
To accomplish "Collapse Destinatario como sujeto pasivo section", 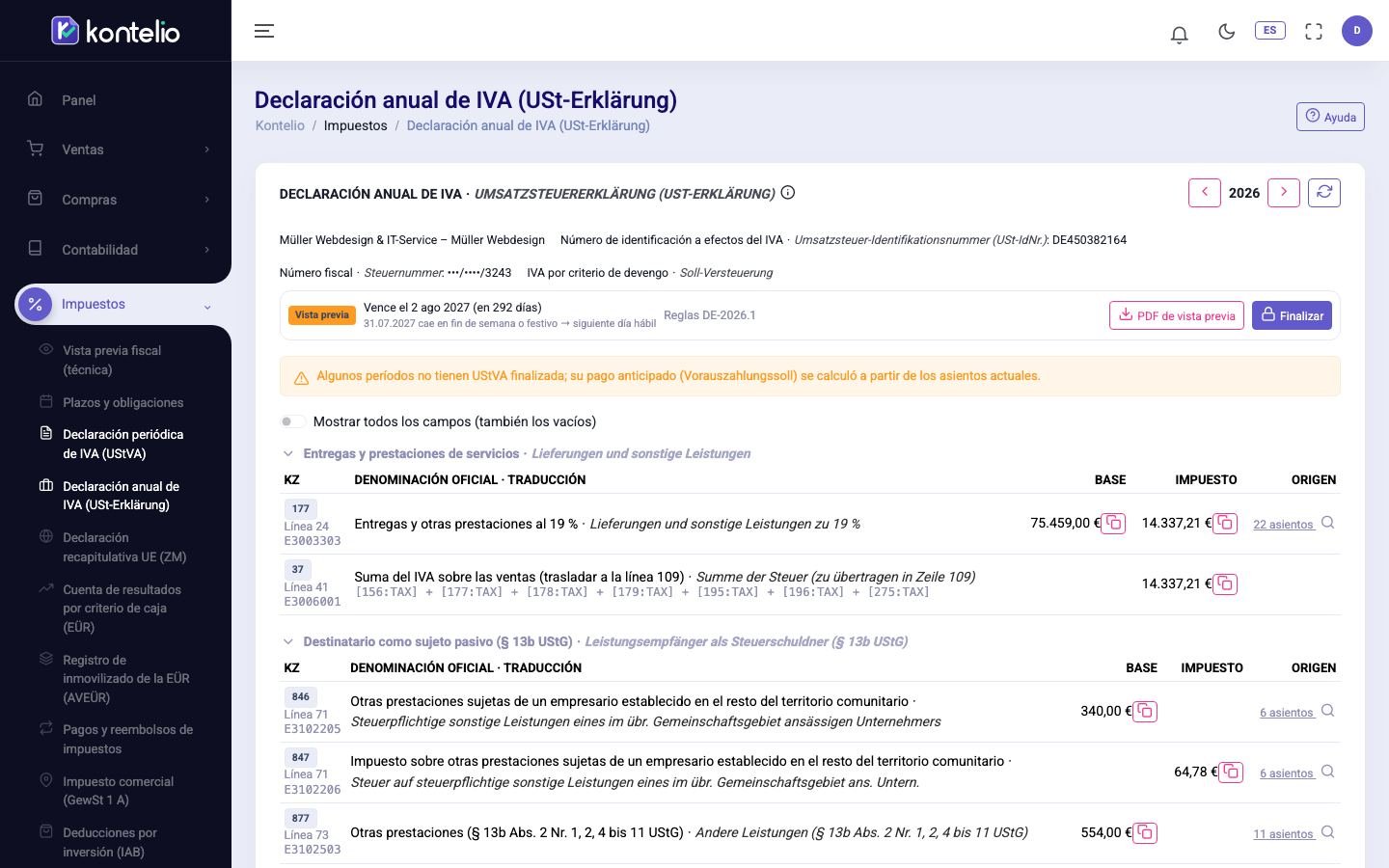I will pyautogui.click(x=287, y=641).
